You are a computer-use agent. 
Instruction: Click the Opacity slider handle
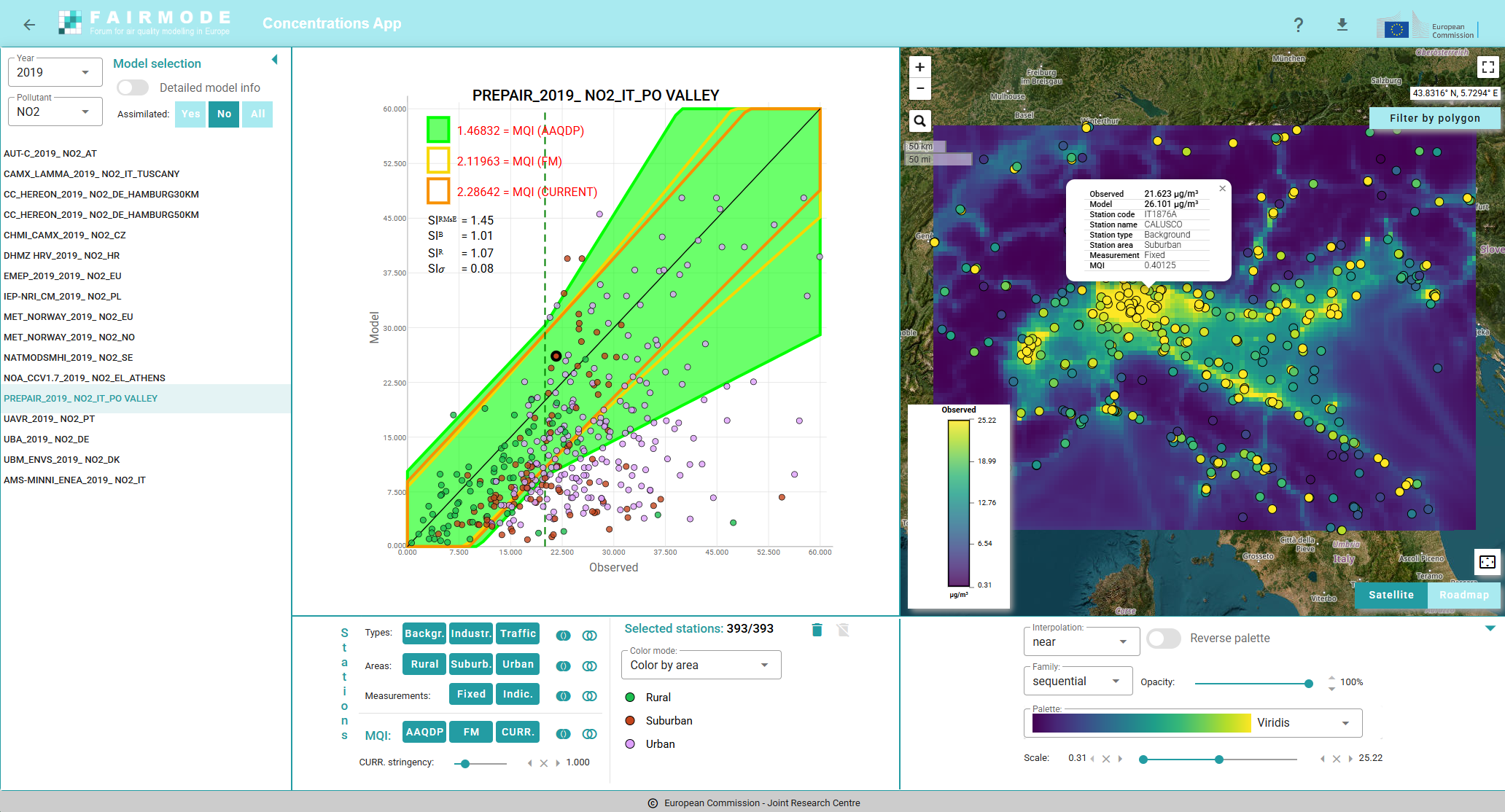[x=1309, y=683]
